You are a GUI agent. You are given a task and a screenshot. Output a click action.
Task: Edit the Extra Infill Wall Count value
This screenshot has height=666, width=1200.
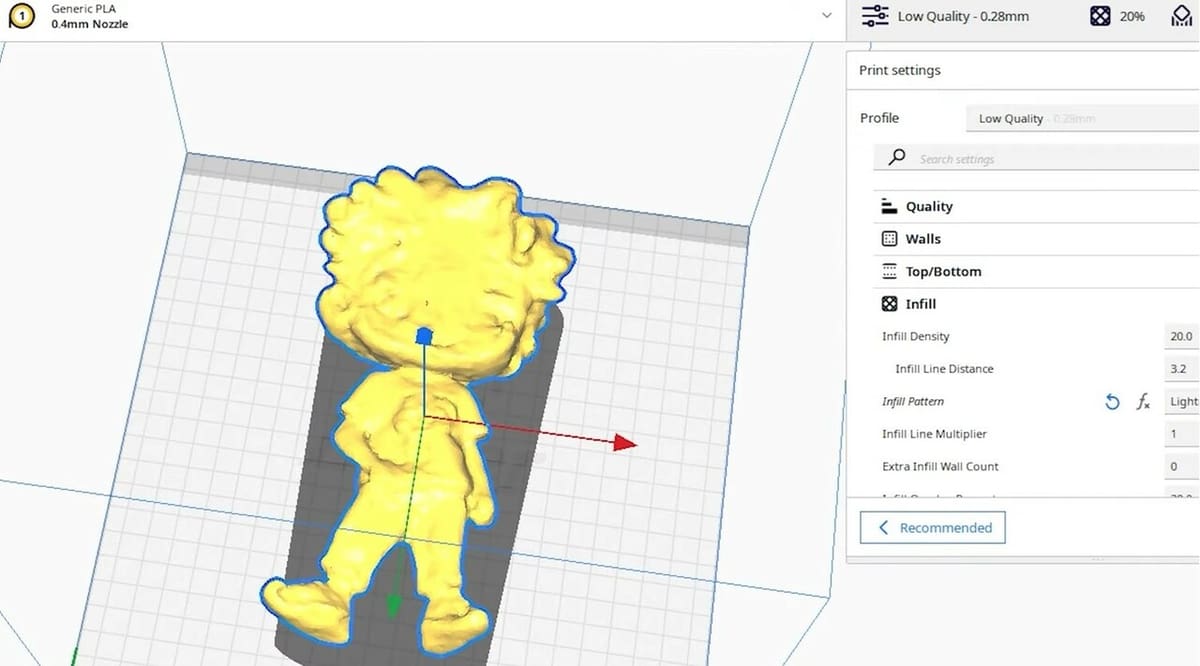1183,466
